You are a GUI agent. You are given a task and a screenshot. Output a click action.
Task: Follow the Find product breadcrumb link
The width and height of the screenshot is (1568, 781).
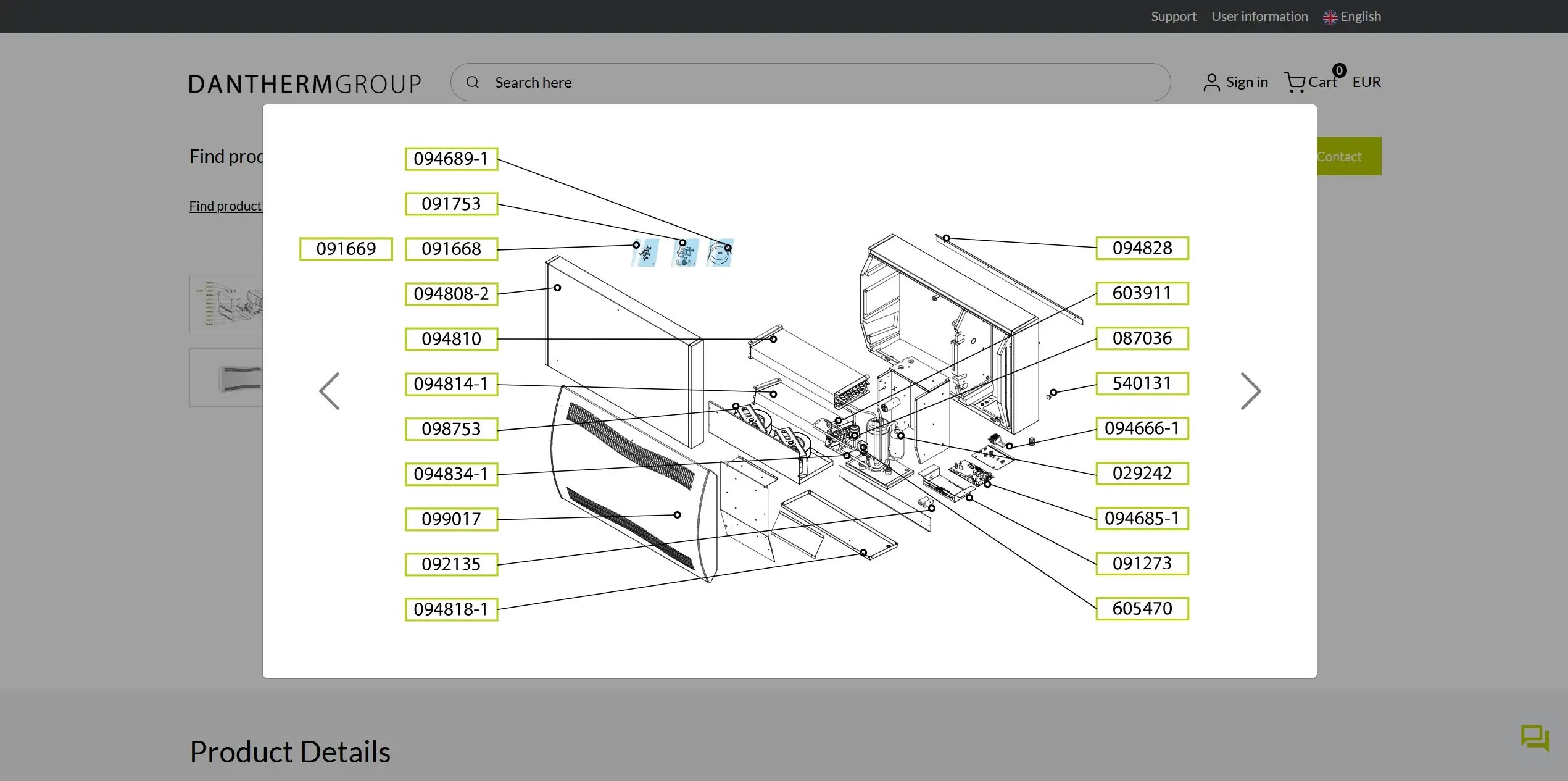(x=225, y=206)
